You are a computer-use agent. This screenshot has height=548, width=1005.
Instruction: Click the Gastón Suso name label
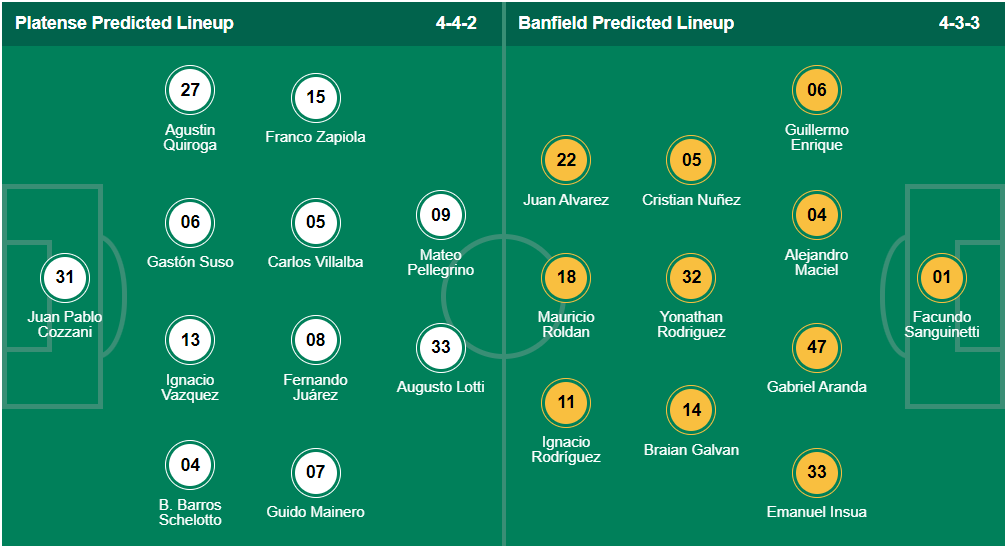point(190,262)
